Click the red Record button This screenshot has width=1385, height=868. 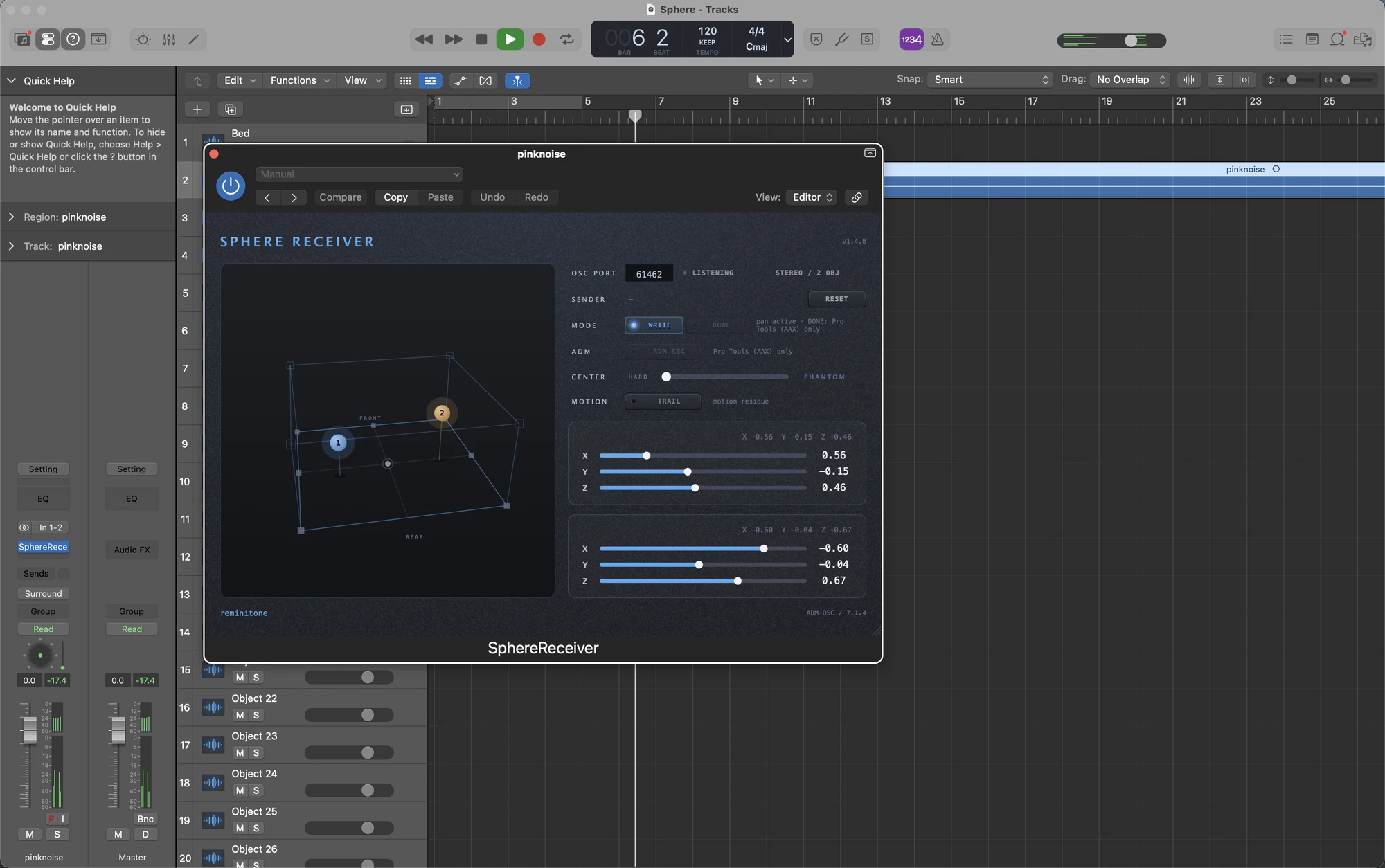click(x=539, y=39)
